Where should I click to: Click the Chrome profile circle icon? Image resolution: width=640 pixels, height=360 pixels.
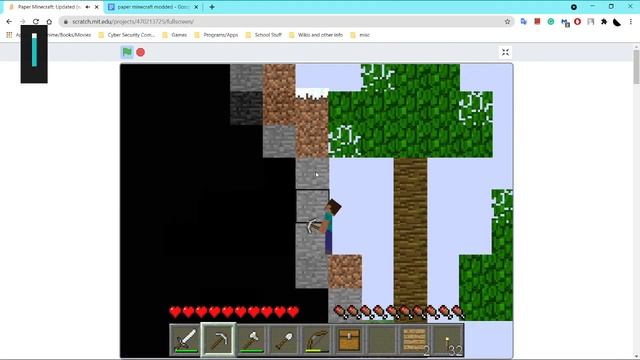574,7
